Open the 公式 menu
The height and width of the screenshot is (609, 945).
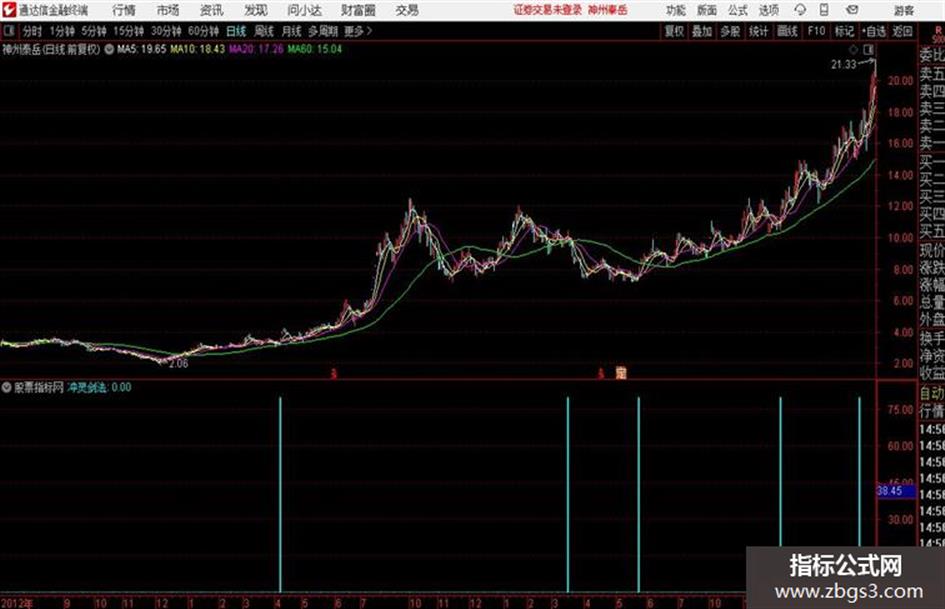point(738,10)
